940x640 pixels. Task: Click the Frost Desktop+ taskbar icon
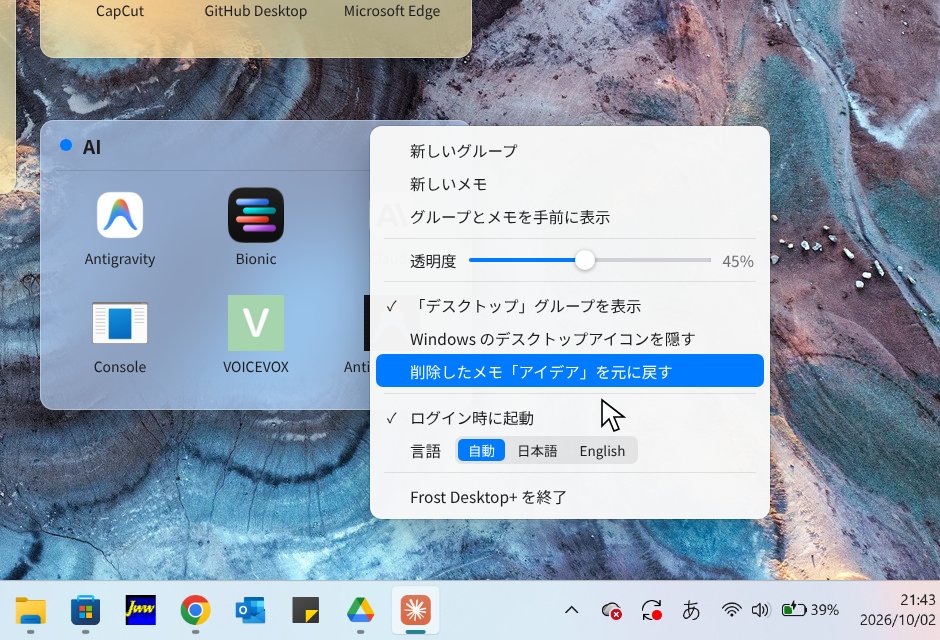[x=415, y=611]
